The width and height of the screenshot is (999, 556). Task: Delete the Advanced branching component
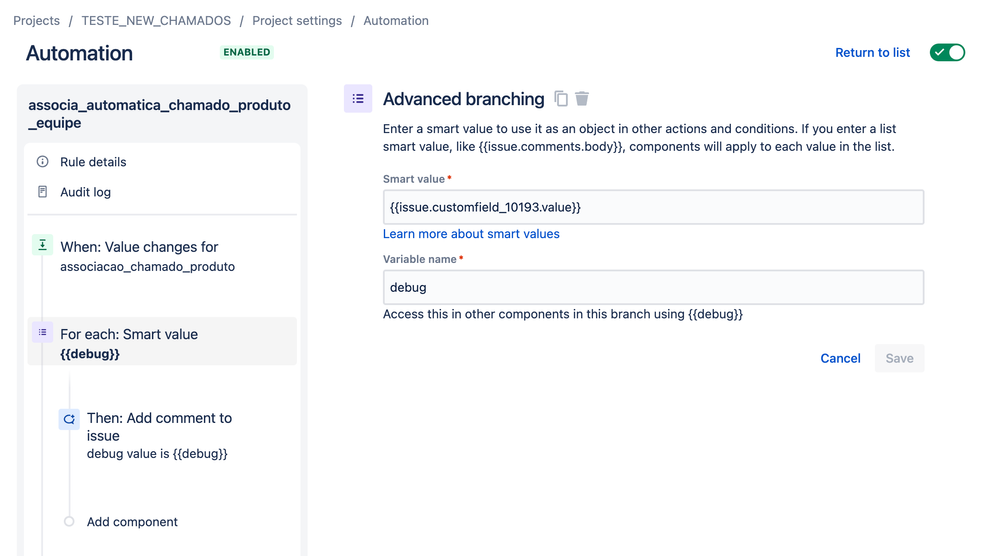click(x=582, y=99)
